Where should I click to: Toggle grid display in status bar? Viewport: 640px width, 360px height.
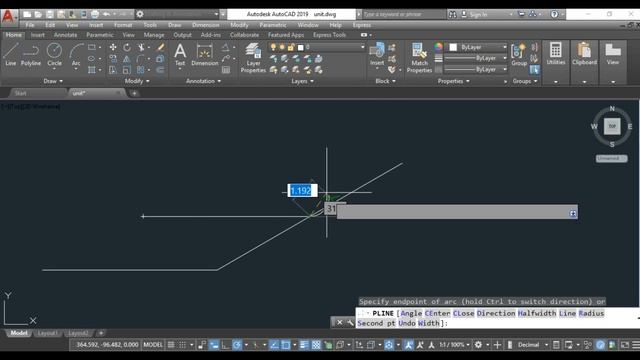coord(171,345)
